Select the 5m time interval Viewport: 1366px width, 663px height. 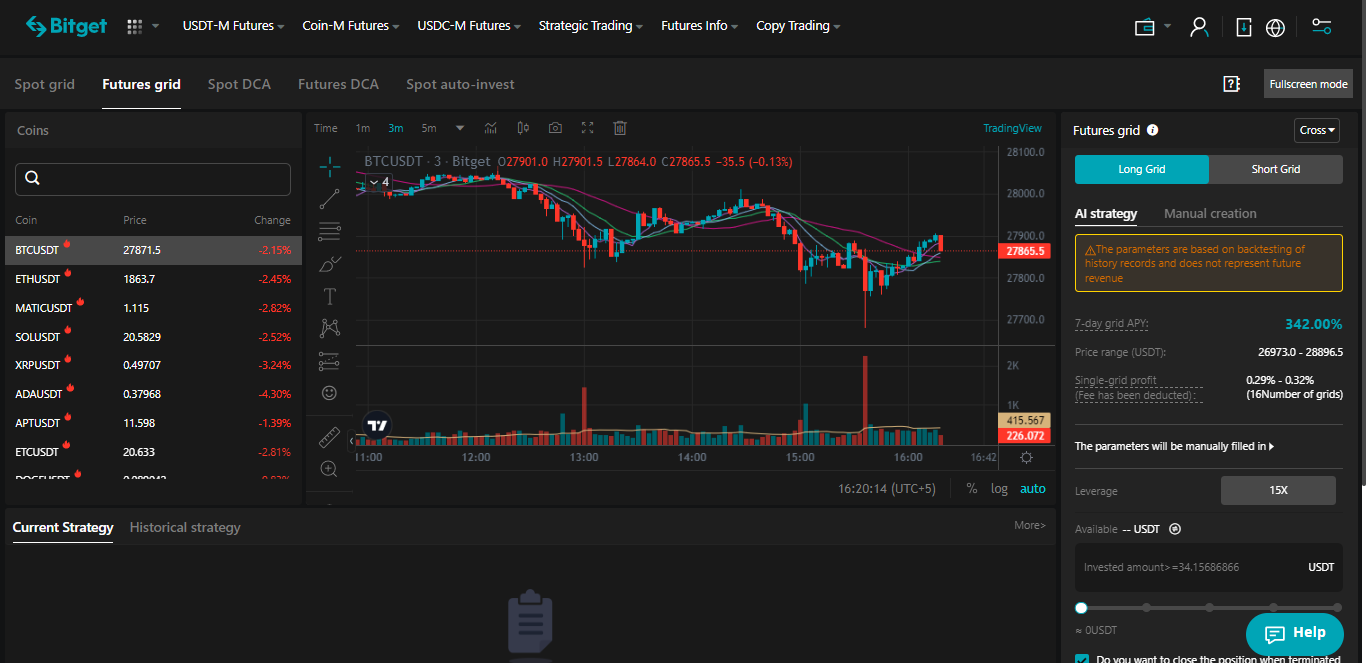click(x=429, y=128)
